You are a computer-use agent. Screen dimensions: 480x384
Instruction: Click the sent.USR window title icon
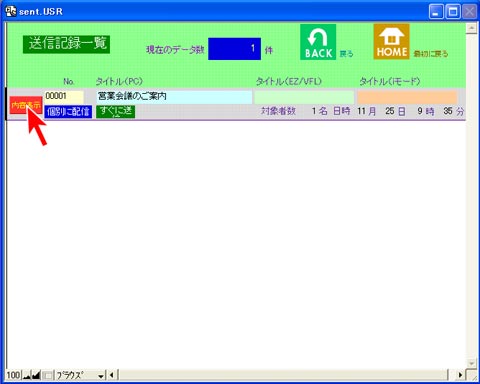click(10, 11)
